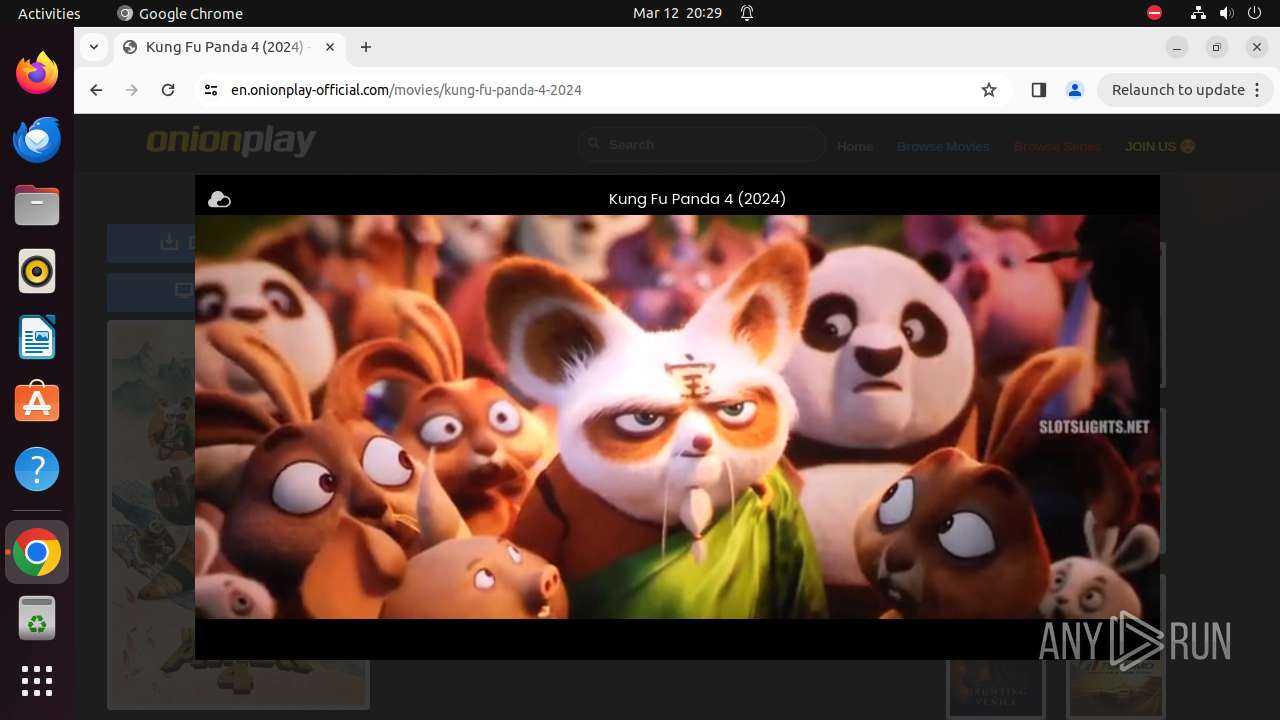Launch LibreOffice Writer from the dock
The image size is (1280, 720).
pyautogui.click(x=37, y=337)
